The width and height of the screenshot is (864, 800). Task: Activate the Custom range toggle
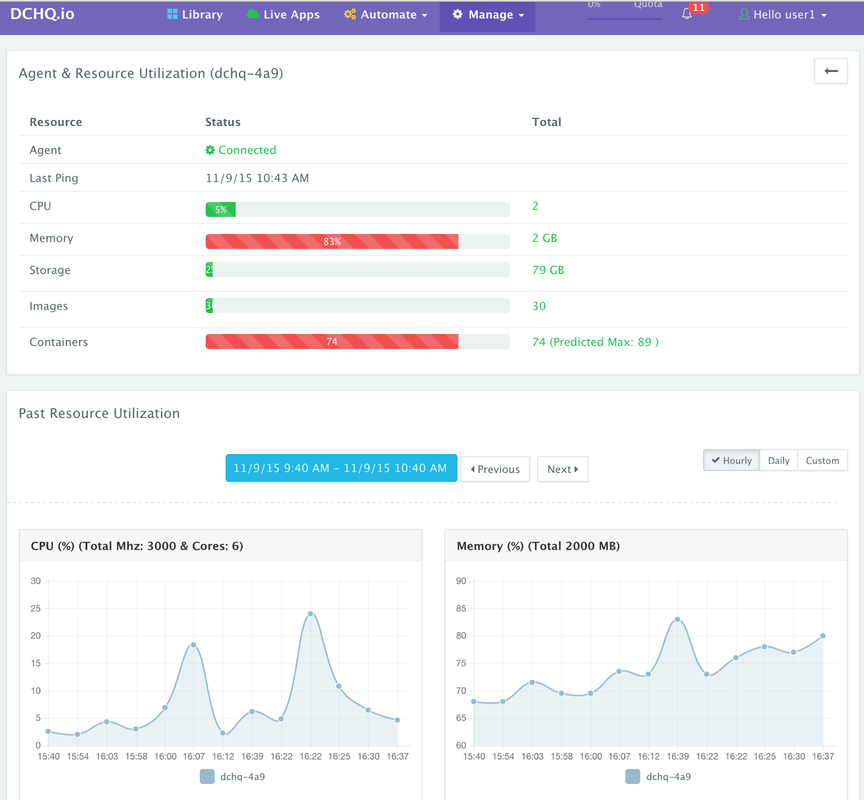822,460
